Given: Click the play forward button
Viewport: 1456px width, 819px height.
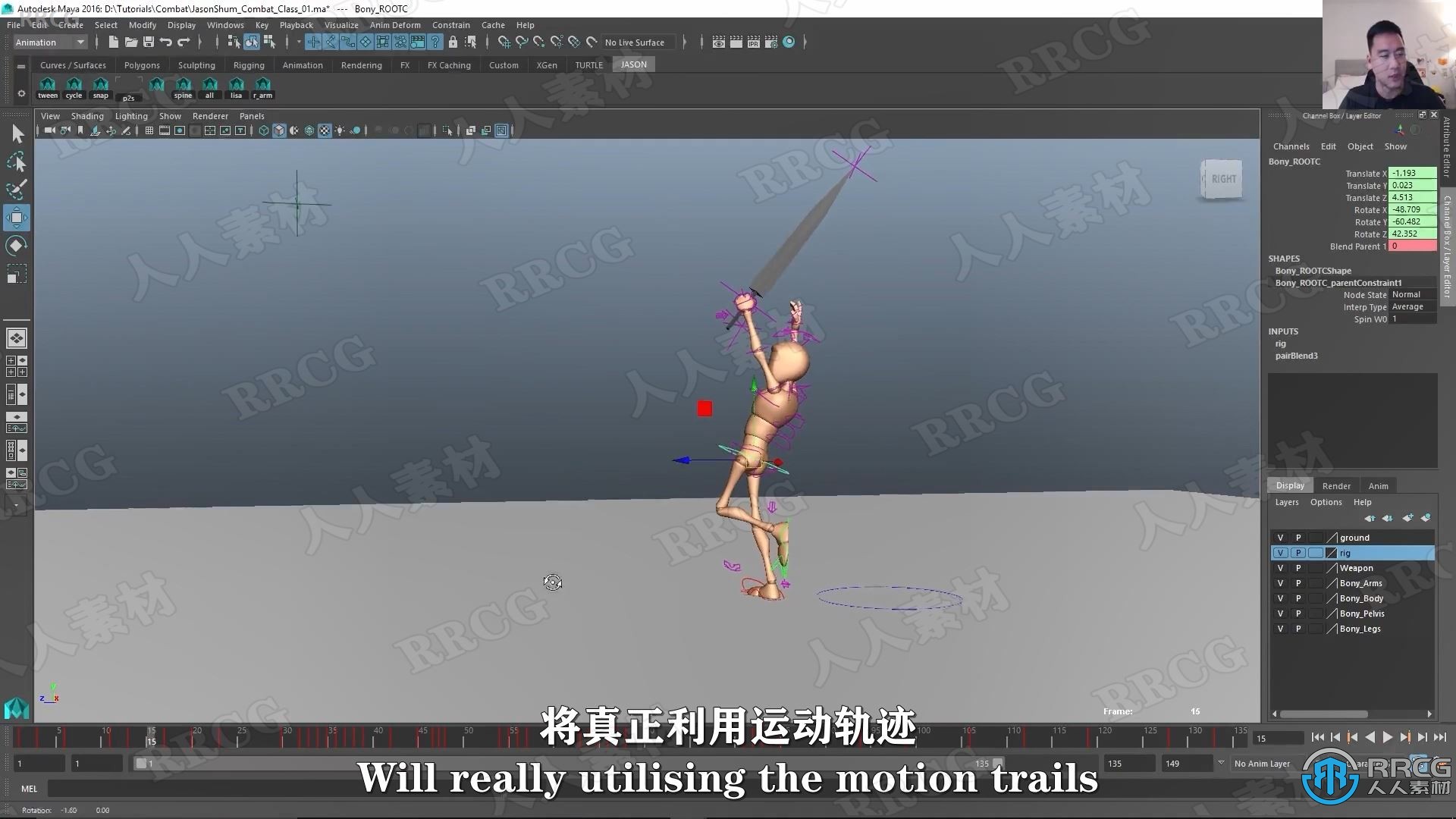Looking at the screenshot, I should click(x=1385, y=738).
